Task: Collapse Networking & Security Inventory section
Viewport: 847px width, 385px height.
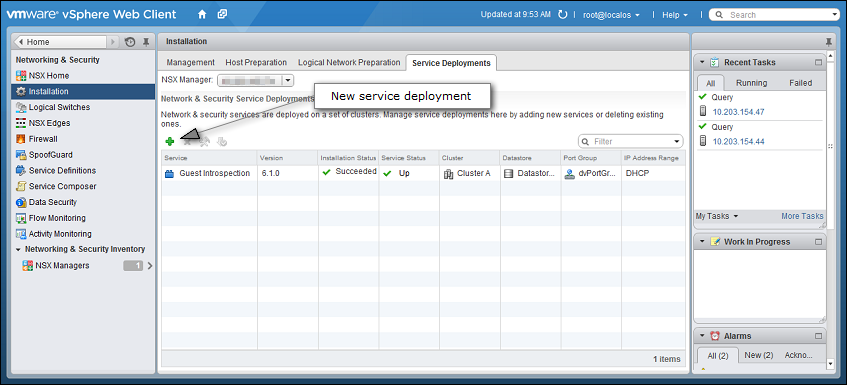Action: 18,250
